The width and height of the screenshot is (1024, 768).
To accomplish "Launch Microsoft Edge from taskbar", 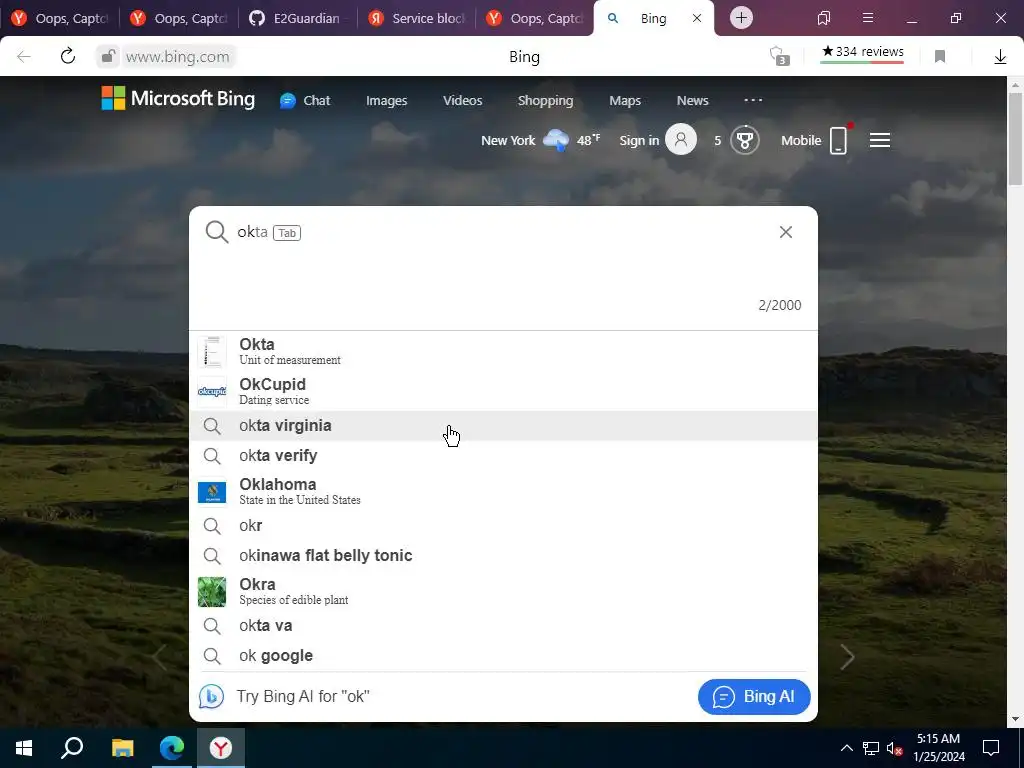I will pos(172,748).
